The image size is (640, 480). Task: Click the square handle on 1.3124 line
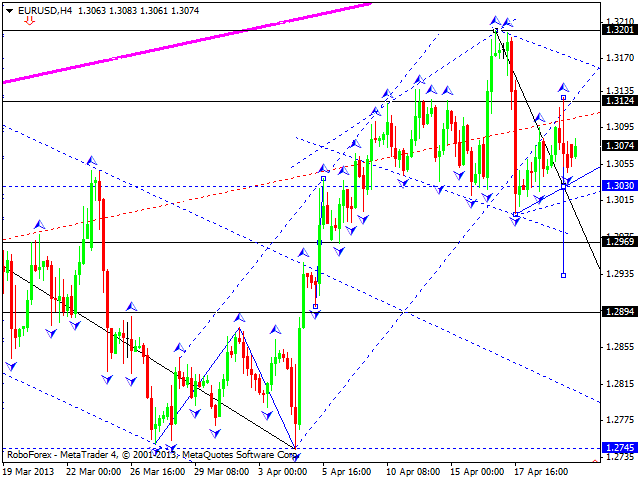[564, 98]
